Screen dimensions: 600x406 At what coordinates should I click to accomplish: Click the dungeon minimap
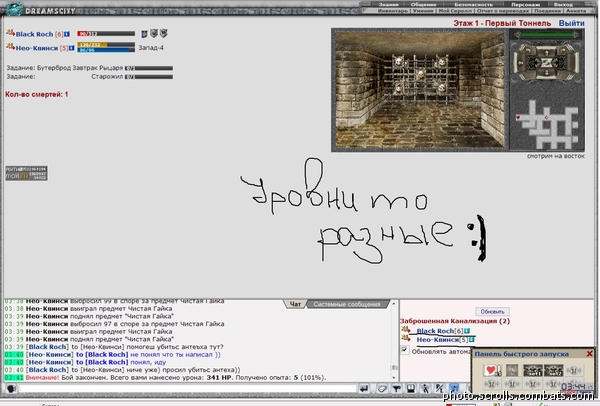[x=547, y=123]
